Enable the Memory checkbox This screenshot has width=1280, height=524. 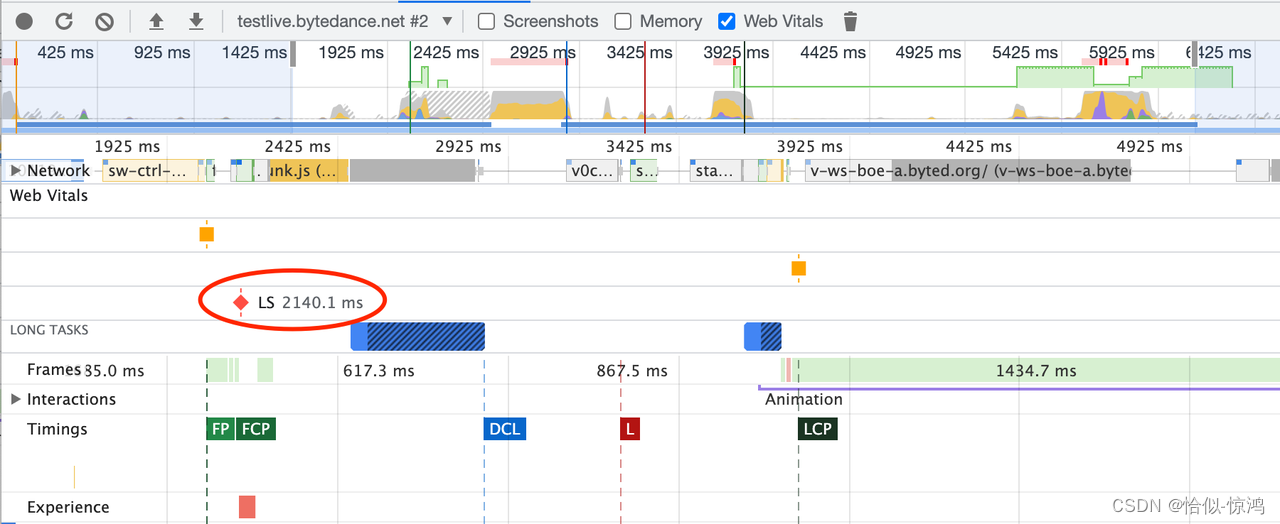(623, 21)
